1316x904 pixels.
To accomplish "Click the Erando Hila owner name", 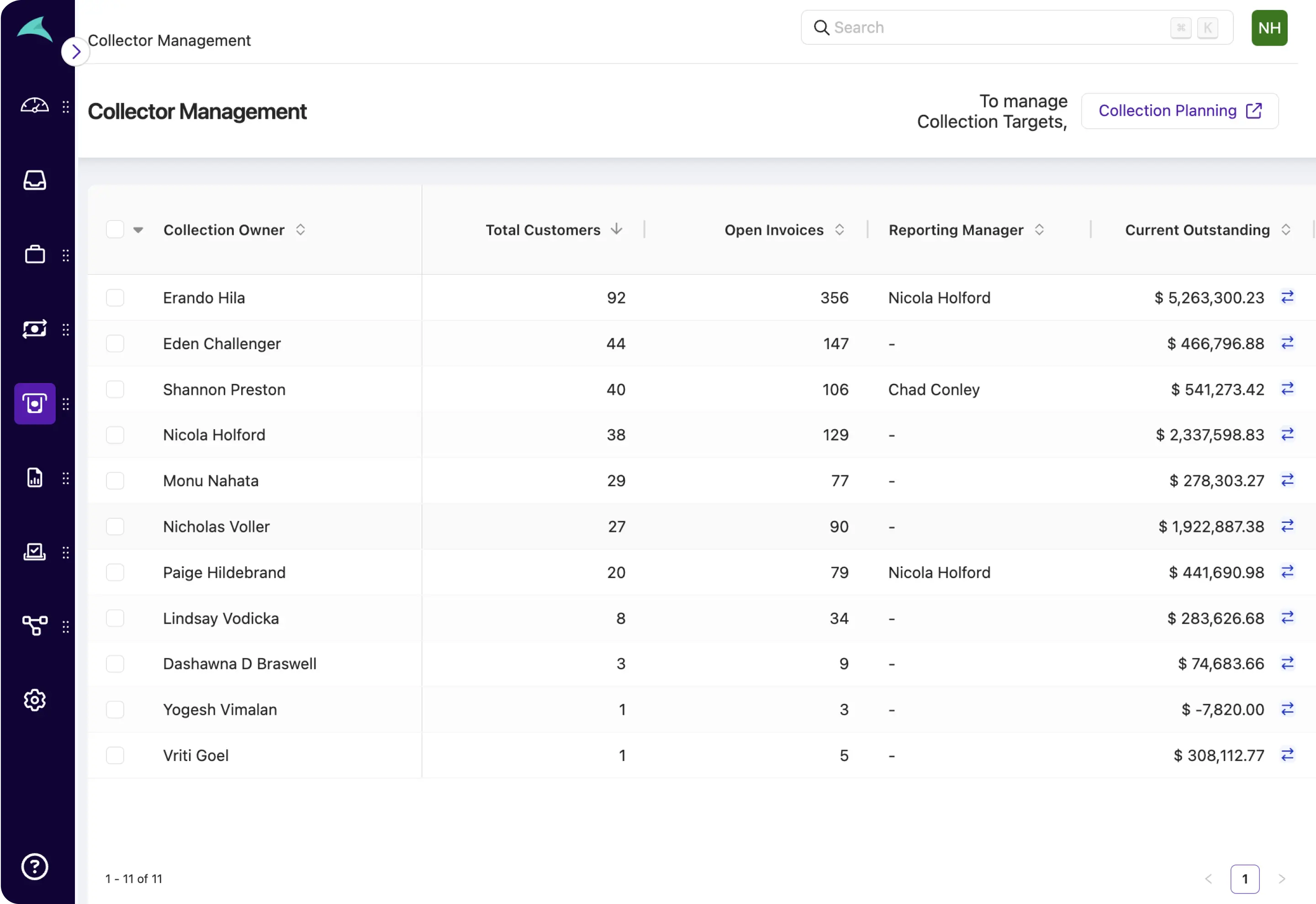I will pyautogui.click(x=204, y=298).
